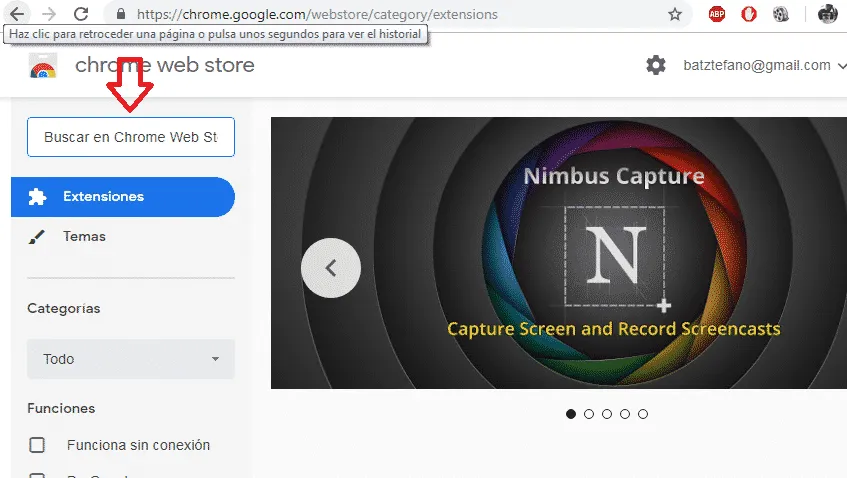
Task: Click the Extensiones puzzle piece icon
Action: coord(37,197)
